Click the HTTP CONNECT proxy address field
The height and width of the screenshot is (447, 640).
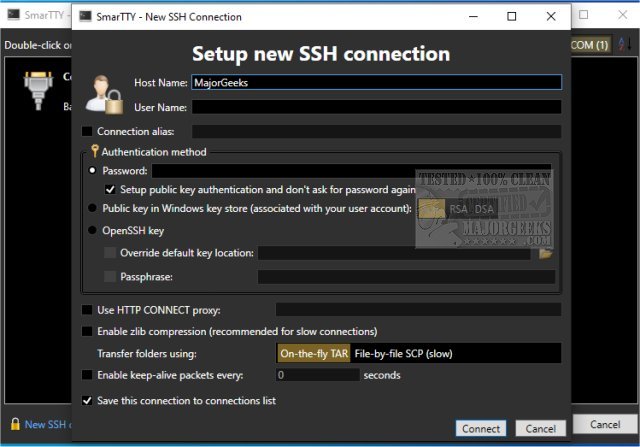(418, 309)
